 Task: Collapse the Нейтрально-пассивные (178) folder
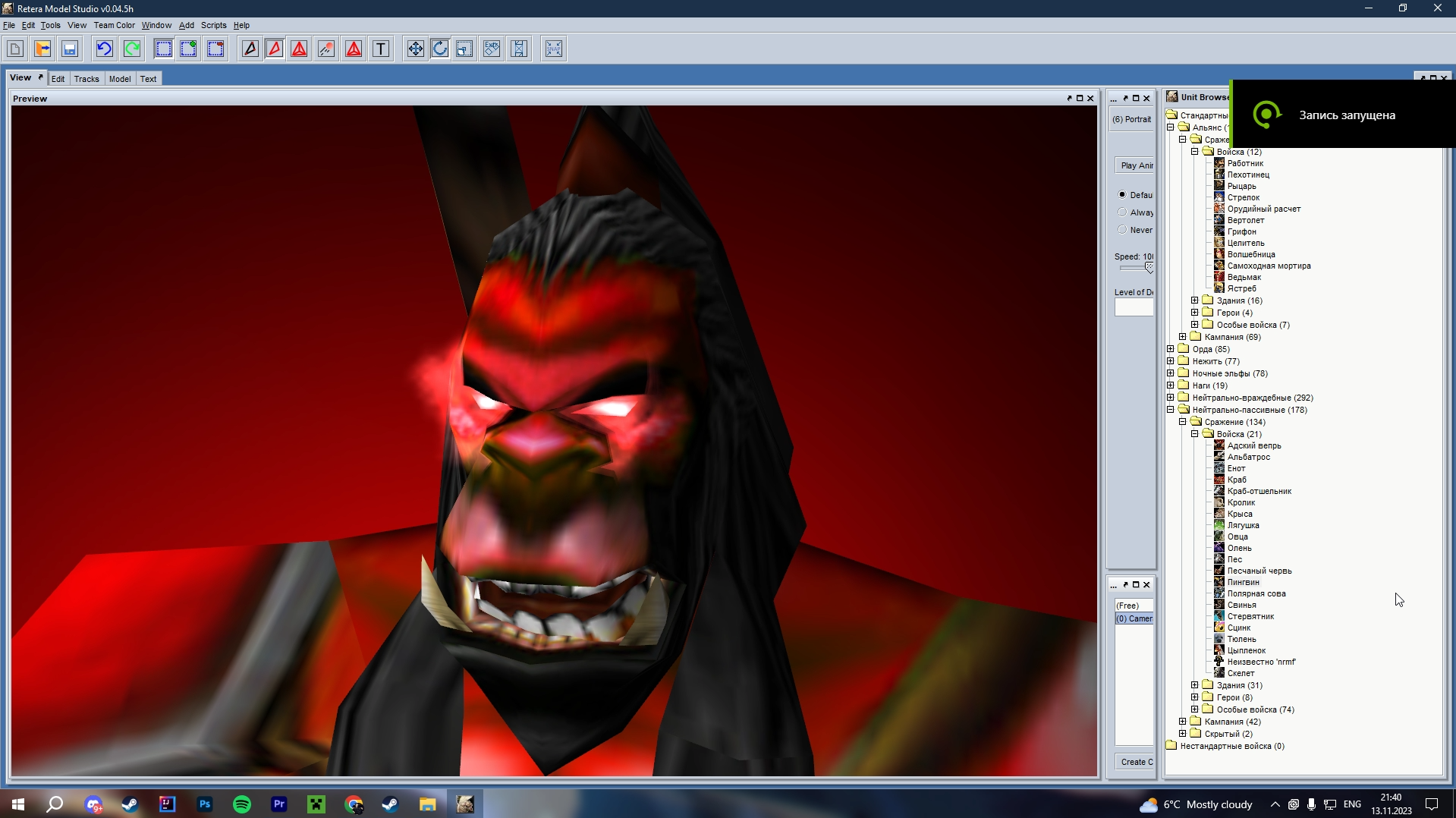pyautogui.click(x=1171, y=410)
